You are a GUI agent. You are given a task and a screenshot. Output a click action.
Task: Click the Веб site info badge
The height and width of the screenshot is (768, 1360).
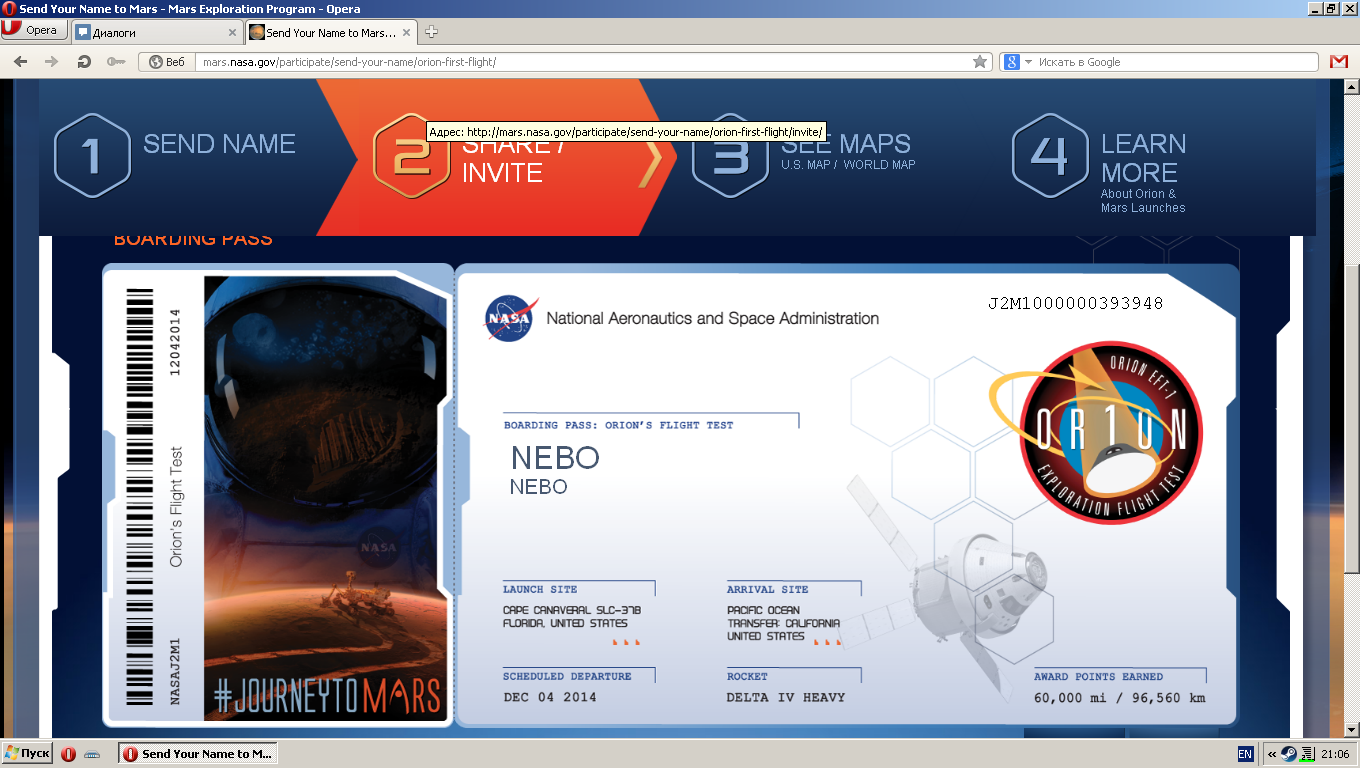(168, 62)
